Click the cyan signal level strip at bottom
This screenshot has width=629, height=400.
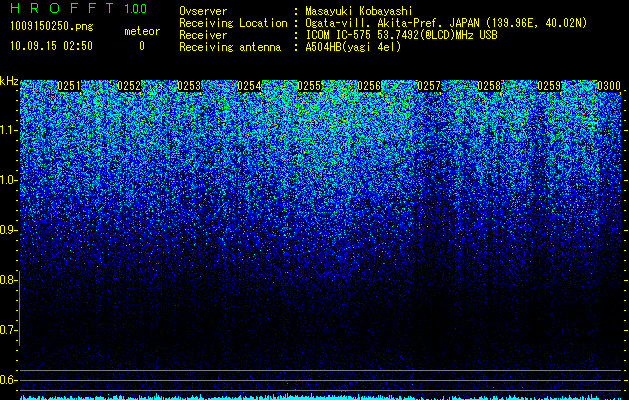321,397
